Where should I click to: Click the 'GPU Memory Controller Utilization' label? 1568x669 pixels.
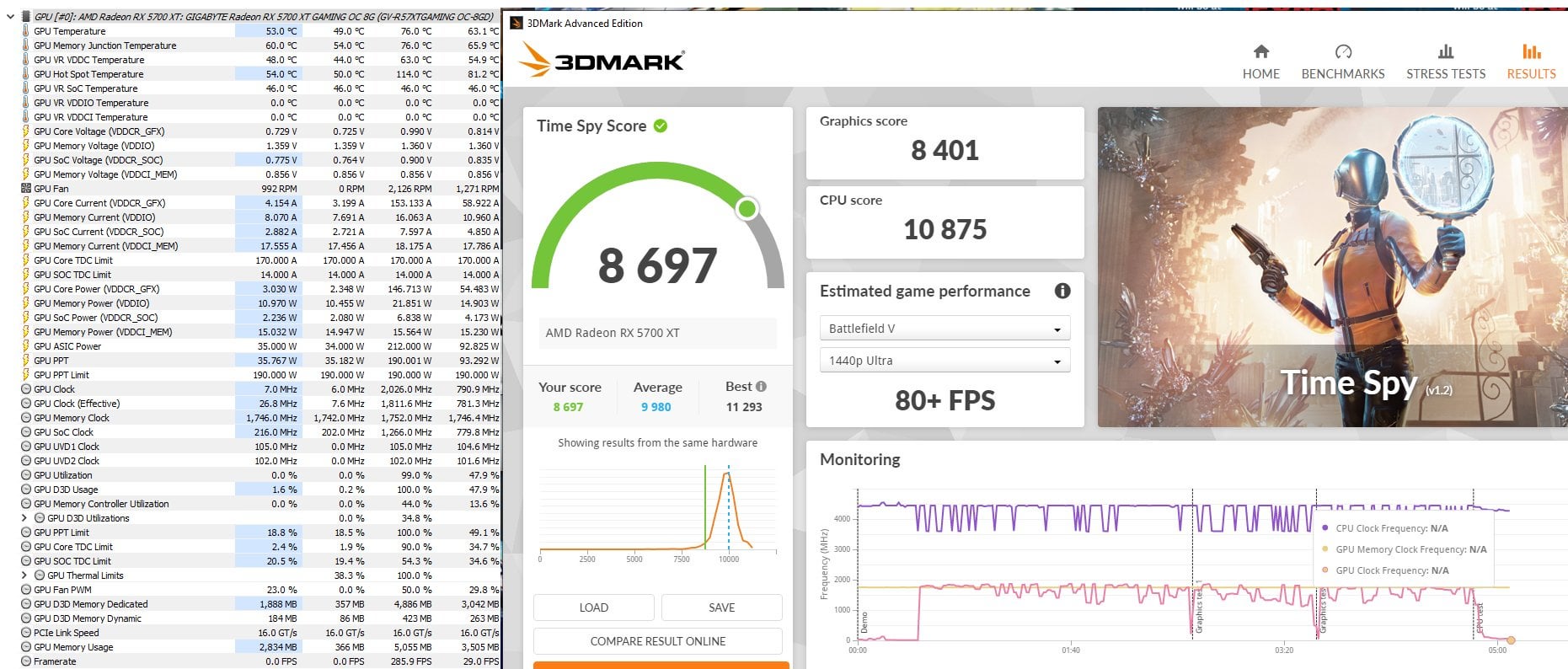(101, 504)
